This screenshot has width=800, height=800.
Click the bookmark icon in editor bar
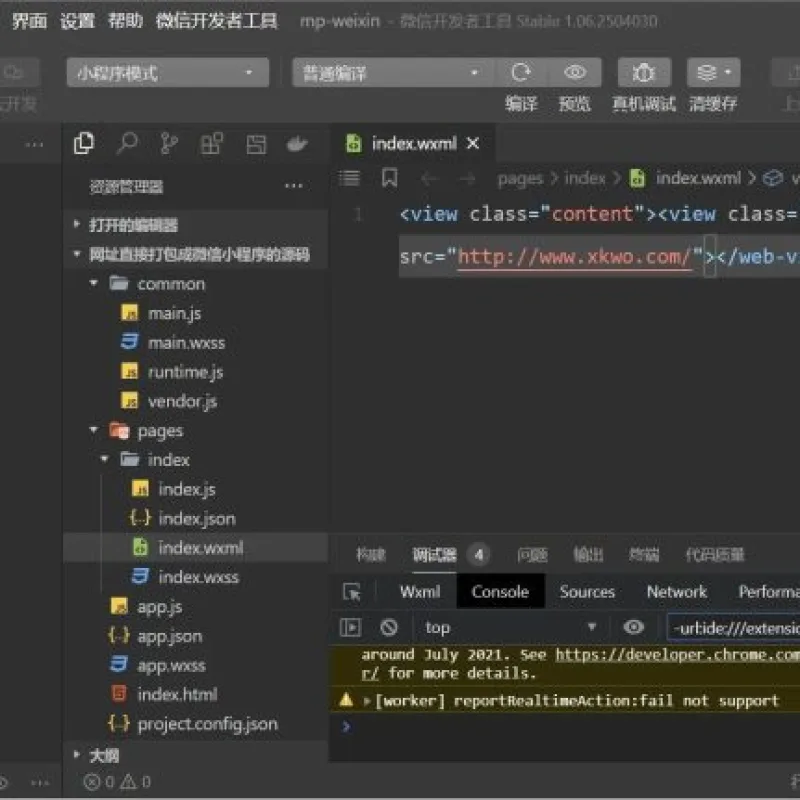389,178
